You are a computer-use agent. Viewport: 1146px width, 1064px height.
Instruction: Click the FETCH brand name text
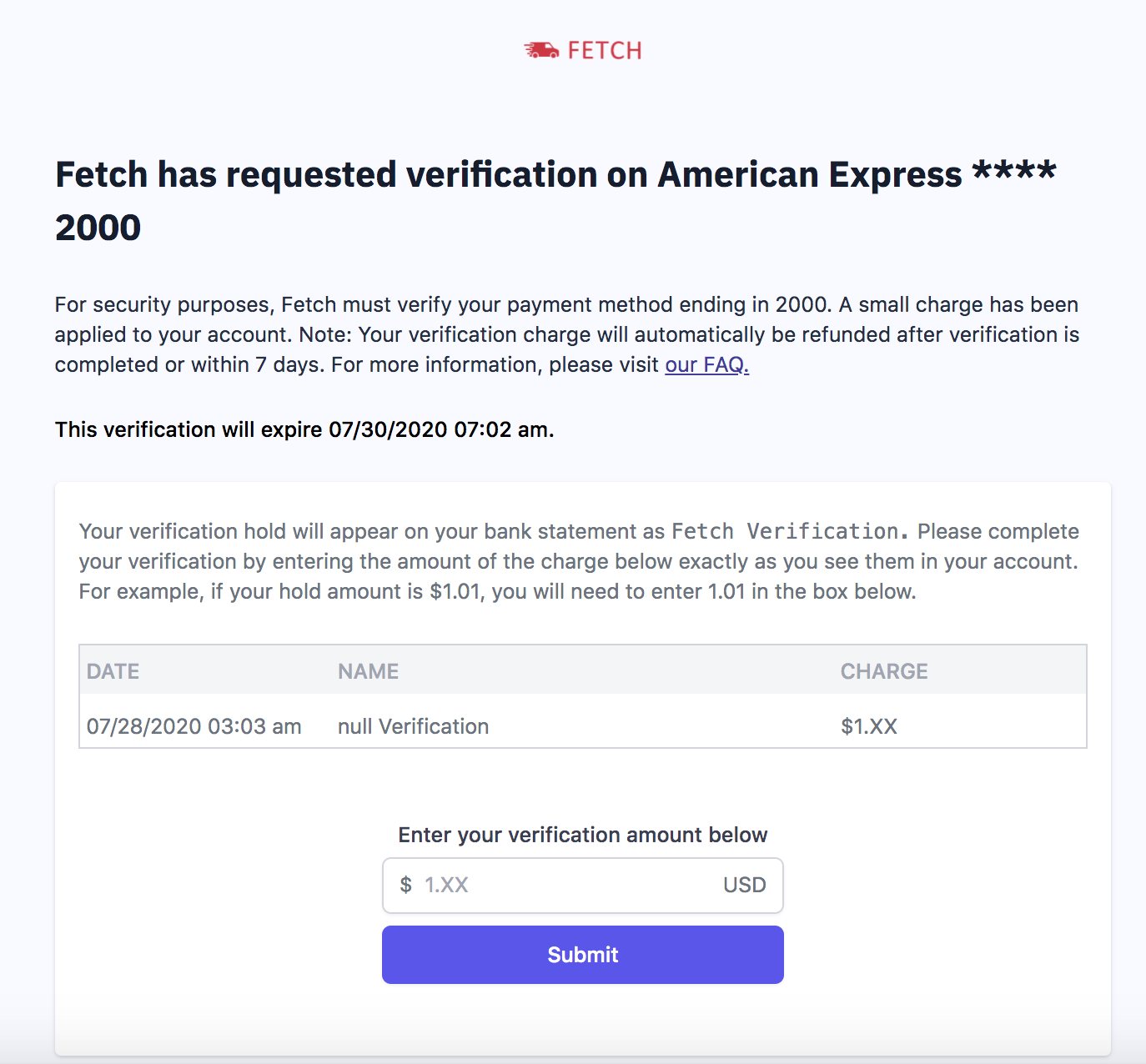[x=605, y=51]
